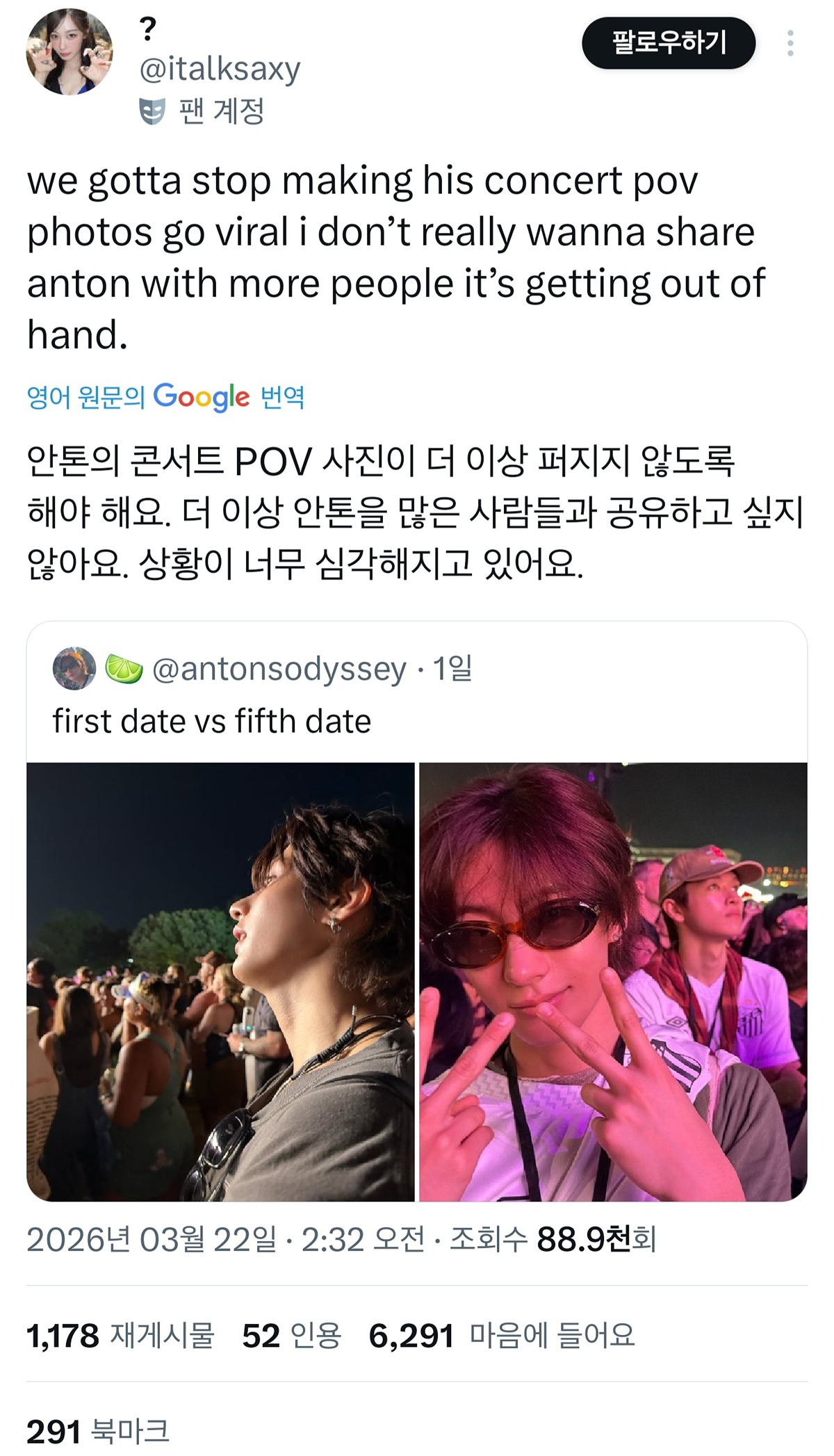Open the @antonsodyssey handle in quoted tweet
834x1456 pixels.
pos(279,669)
